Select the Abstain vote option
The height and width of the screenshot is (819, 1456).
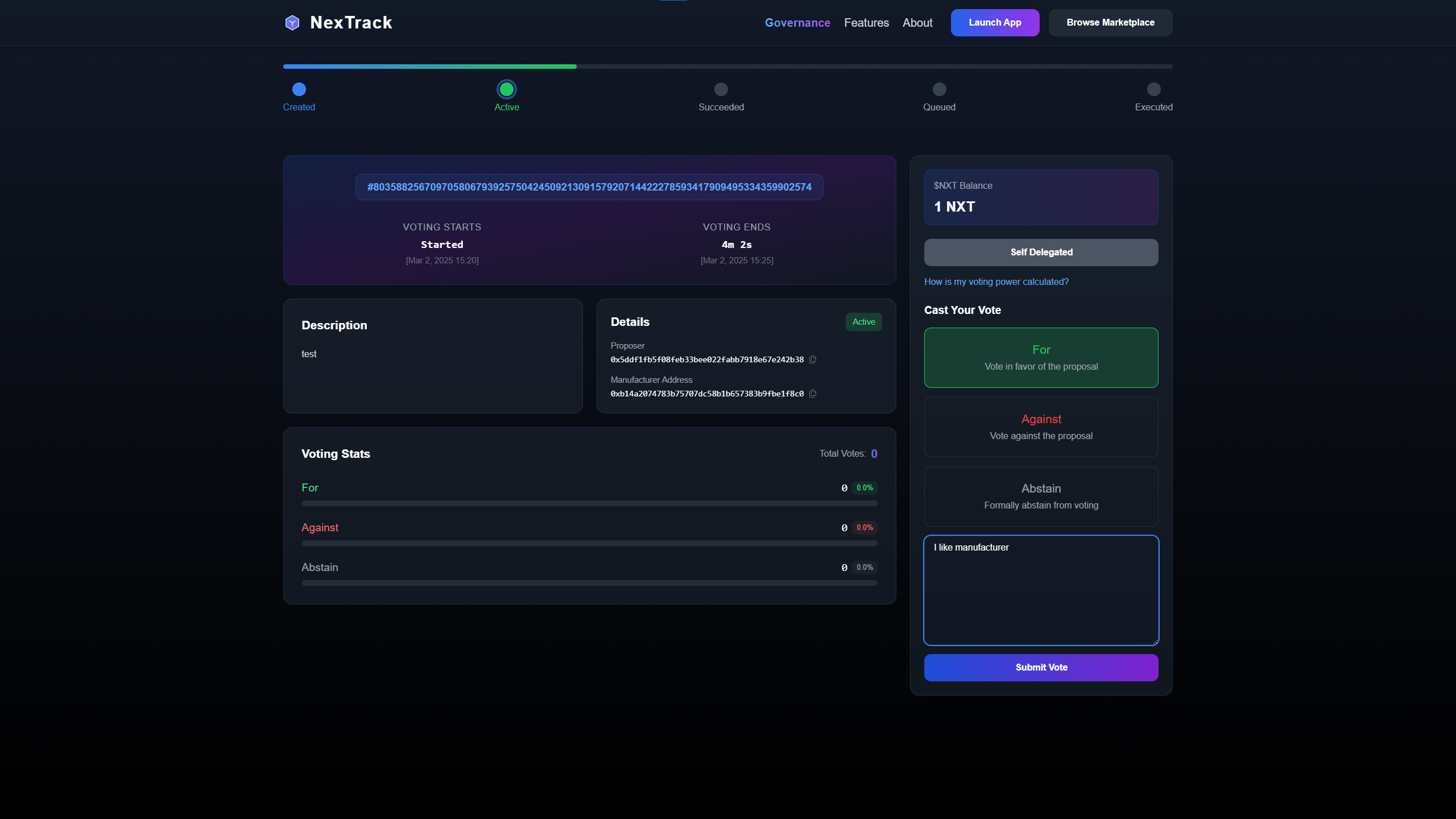[x=1041, y=496]
